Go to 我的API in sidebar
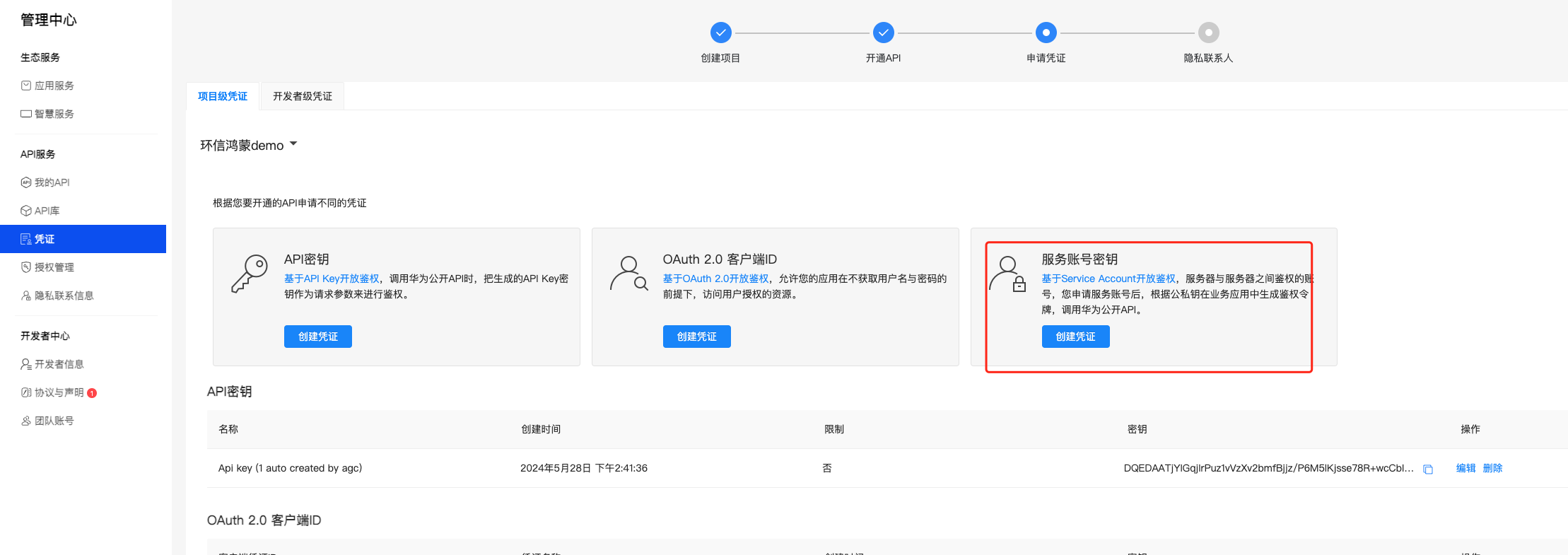The width and height of the screenshot is (1568, 555). pyautogui.click(x=52, y=182)
